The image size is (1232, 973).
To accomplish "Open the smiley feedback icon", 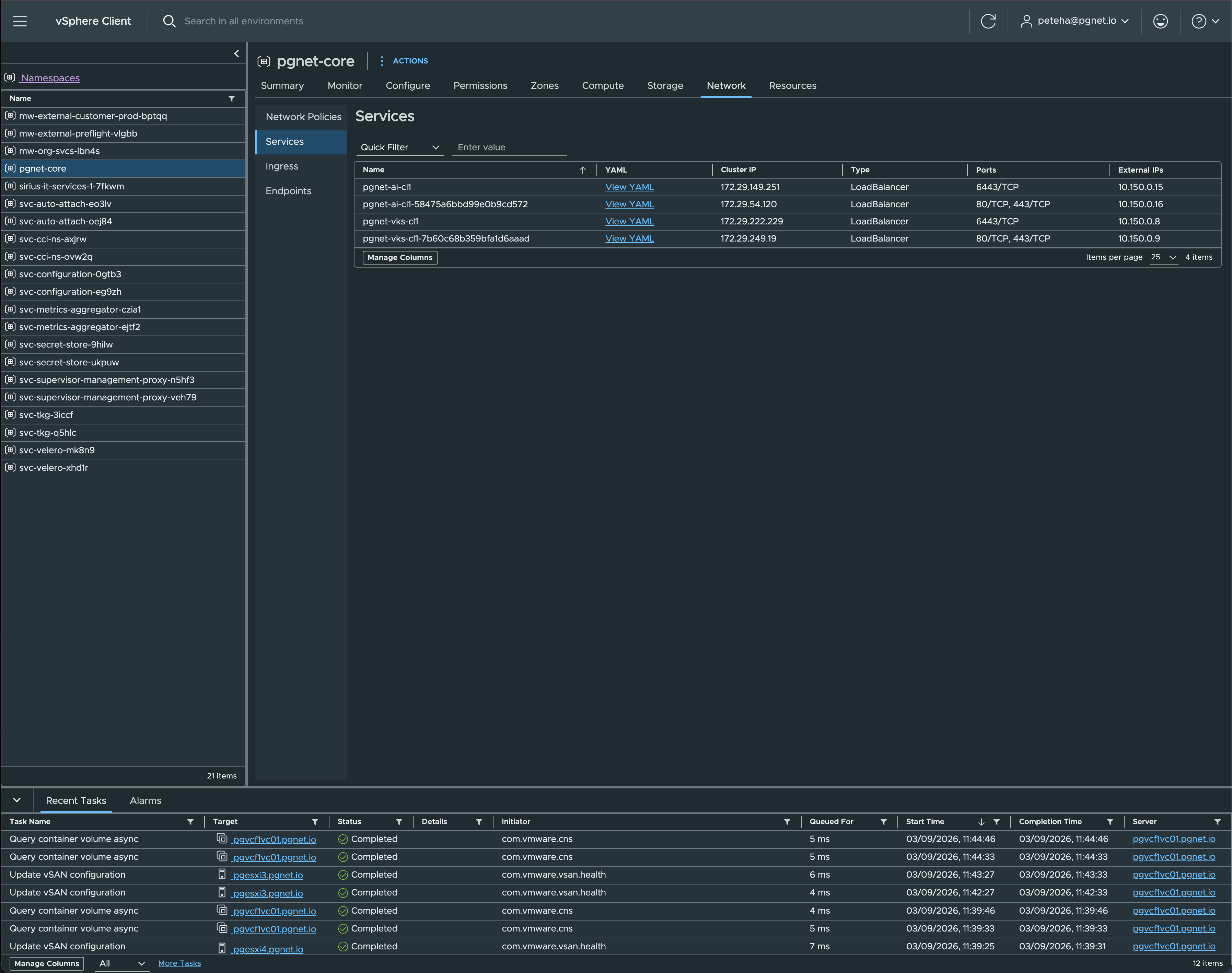I will coord(1160,21).
